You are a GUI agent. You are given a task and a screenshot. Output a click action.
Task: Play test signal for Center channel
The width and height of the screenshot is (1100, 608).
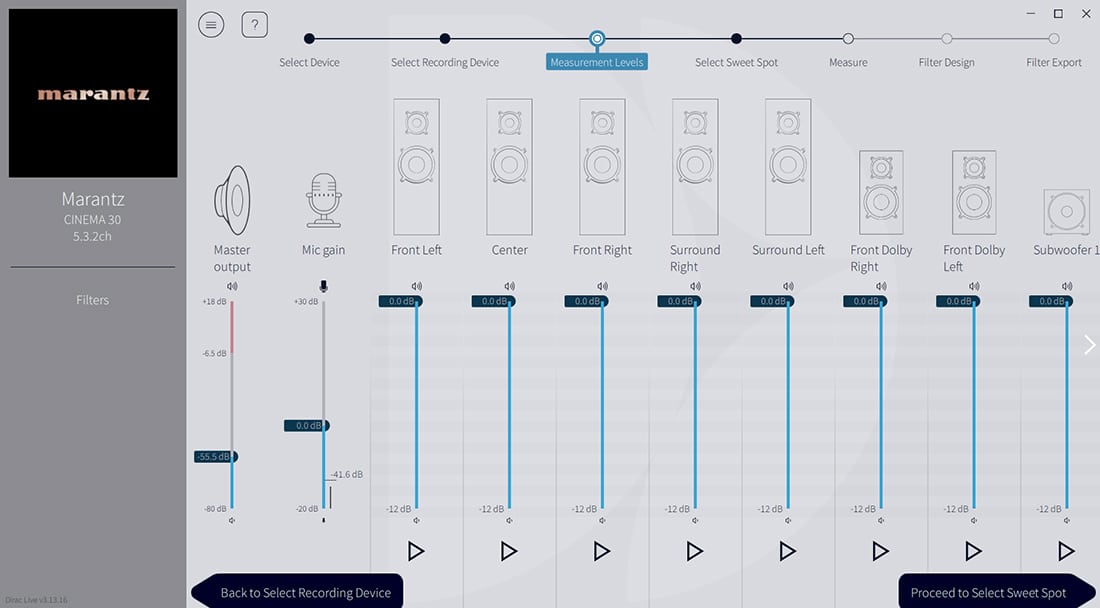509,551
